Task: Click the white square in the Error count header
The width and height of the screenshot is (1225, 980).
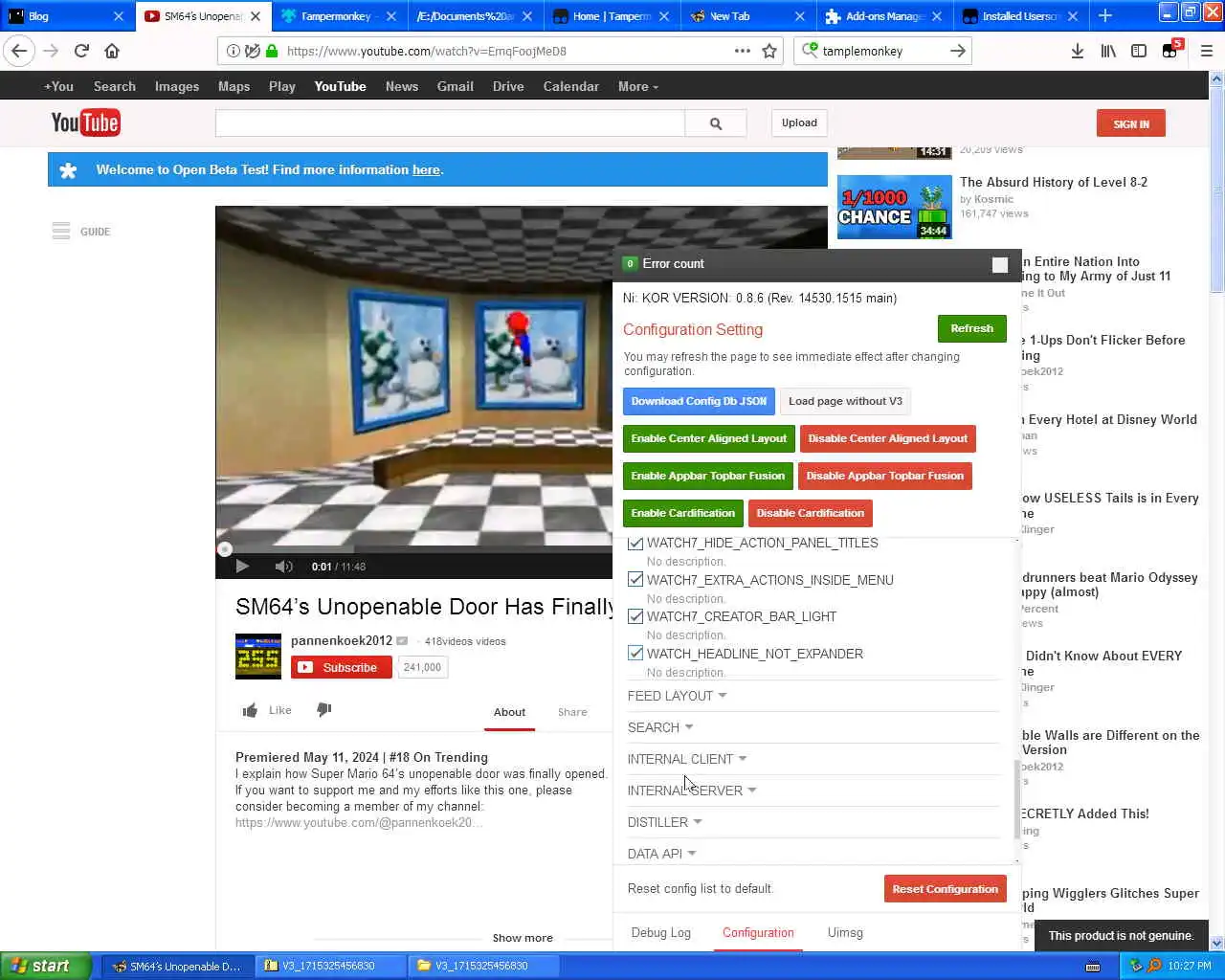Action: point(1000,265)
